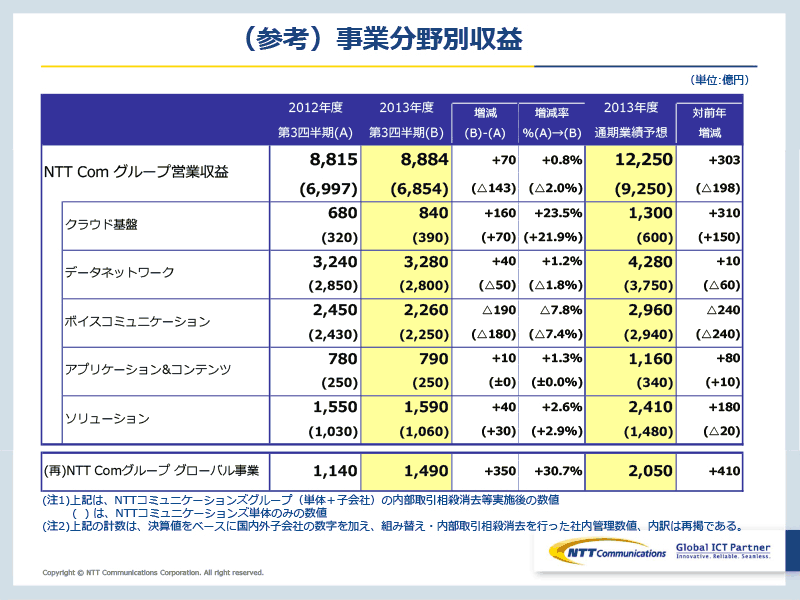
Task: Select the global forecast 2,050
Action: tap(651, 471)
